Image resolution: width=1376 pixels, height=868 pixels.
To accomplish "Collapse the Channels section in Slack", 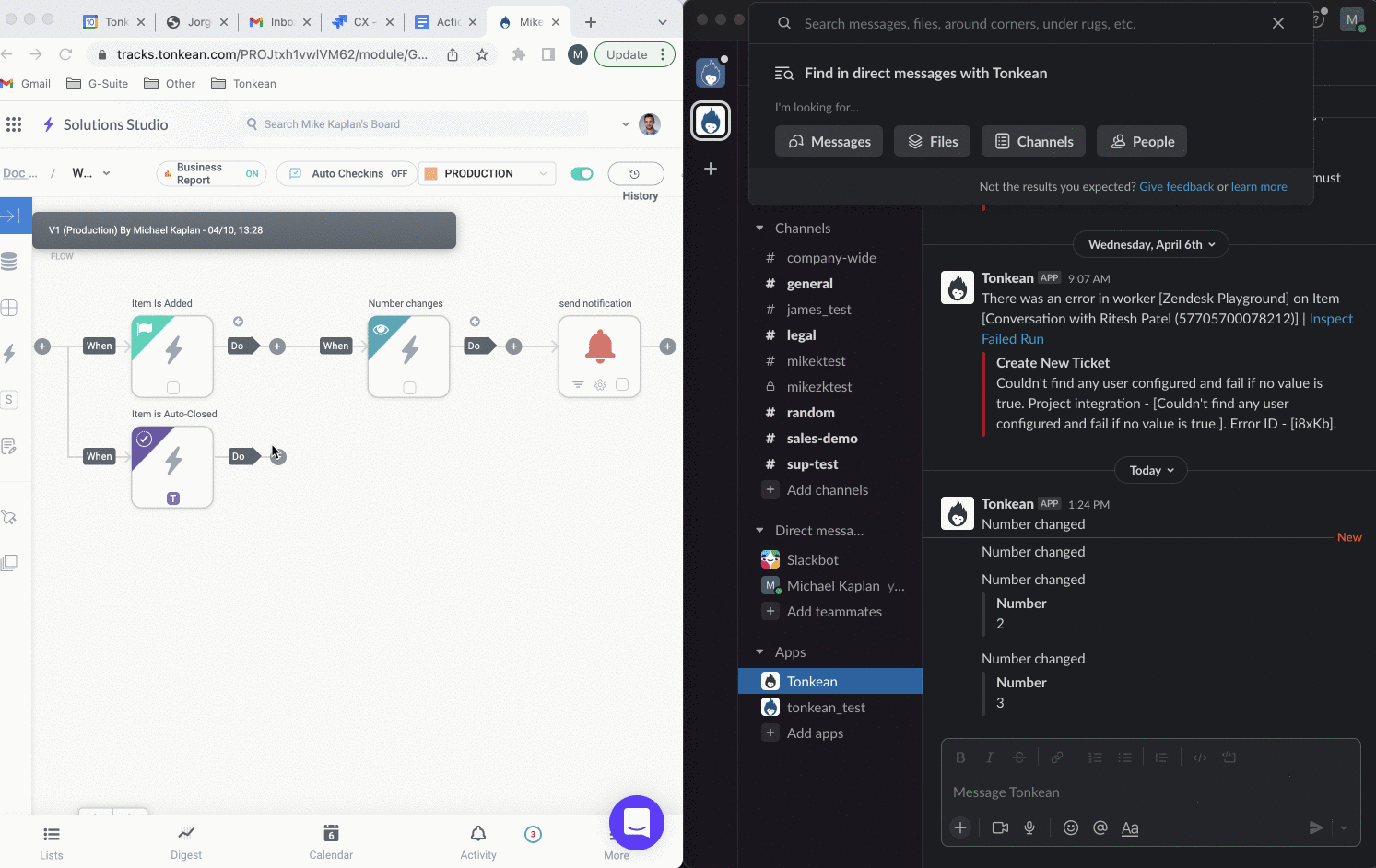I will (x=760, y=229).
